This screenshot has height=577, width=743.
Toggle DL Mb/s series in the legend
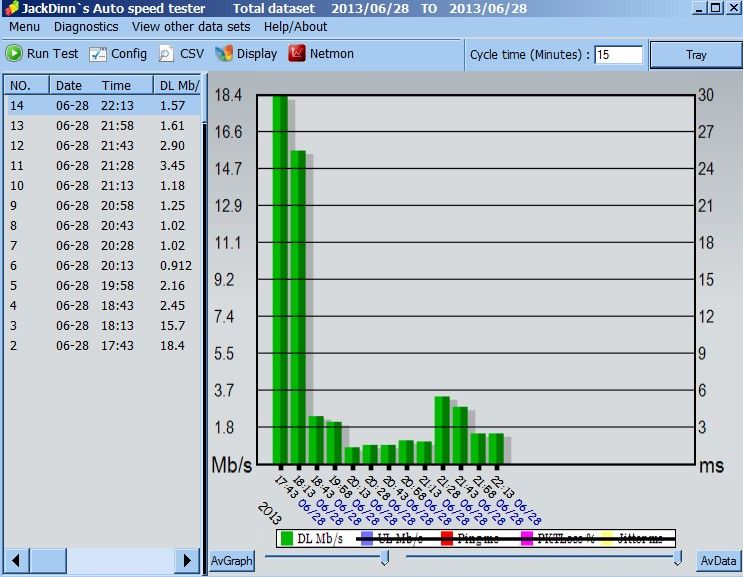(311, 539)
